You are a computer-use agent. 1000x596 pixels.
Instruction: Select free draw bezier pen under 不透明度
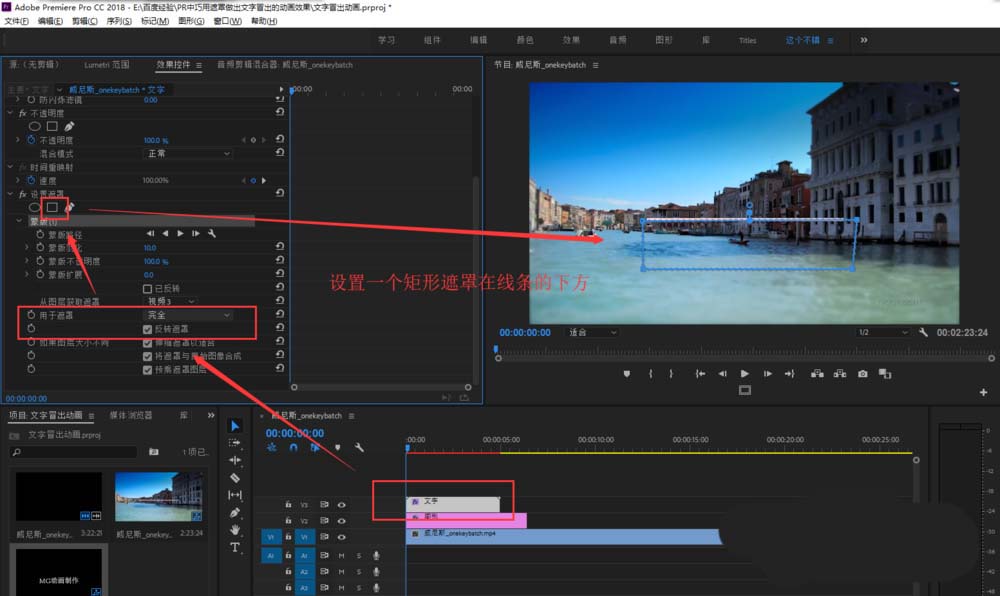coord(69,126)
